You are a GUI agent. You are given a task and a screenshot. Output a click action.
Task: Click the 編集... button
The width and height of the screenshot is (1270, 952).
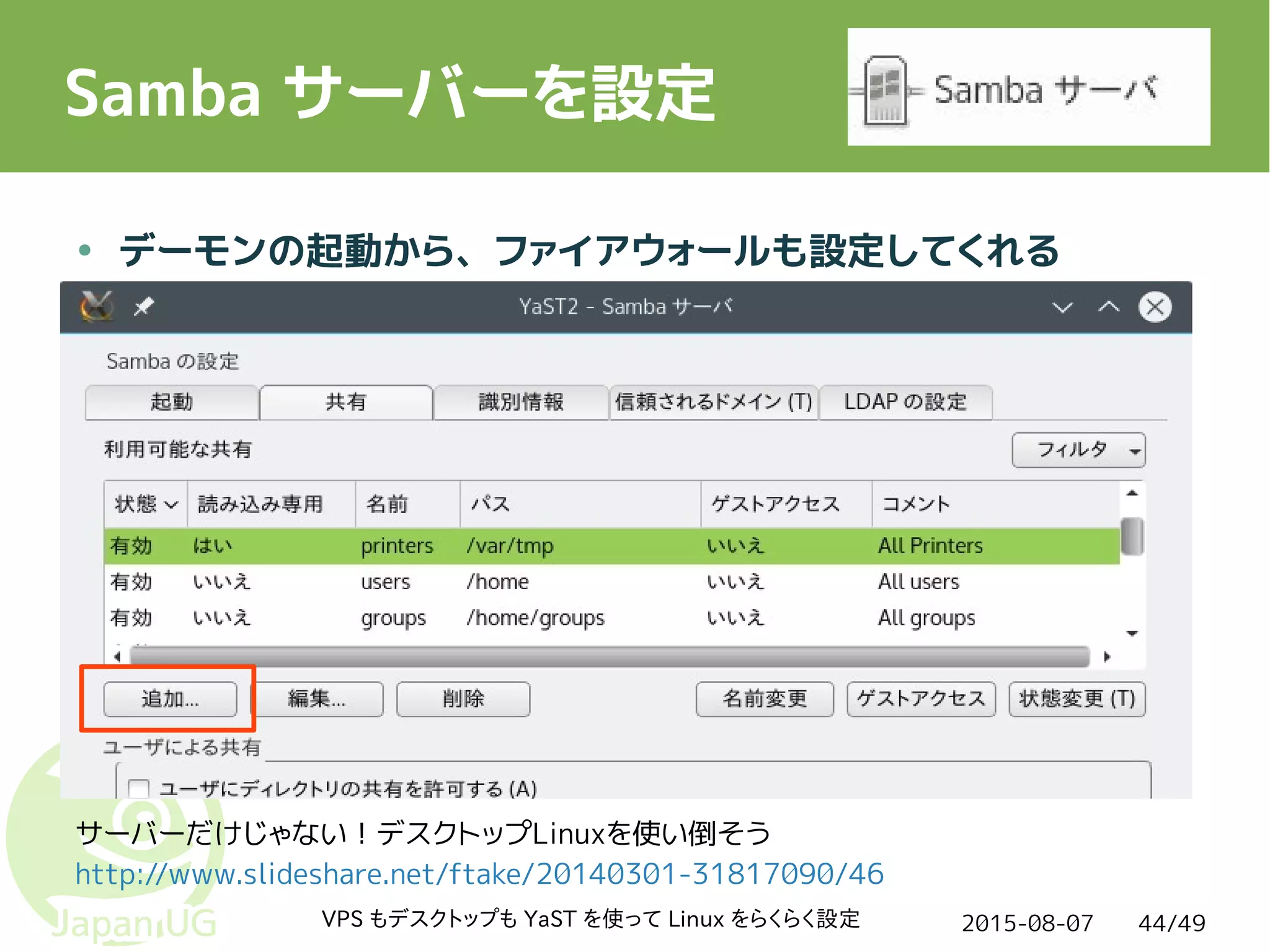tap(317, 699)
